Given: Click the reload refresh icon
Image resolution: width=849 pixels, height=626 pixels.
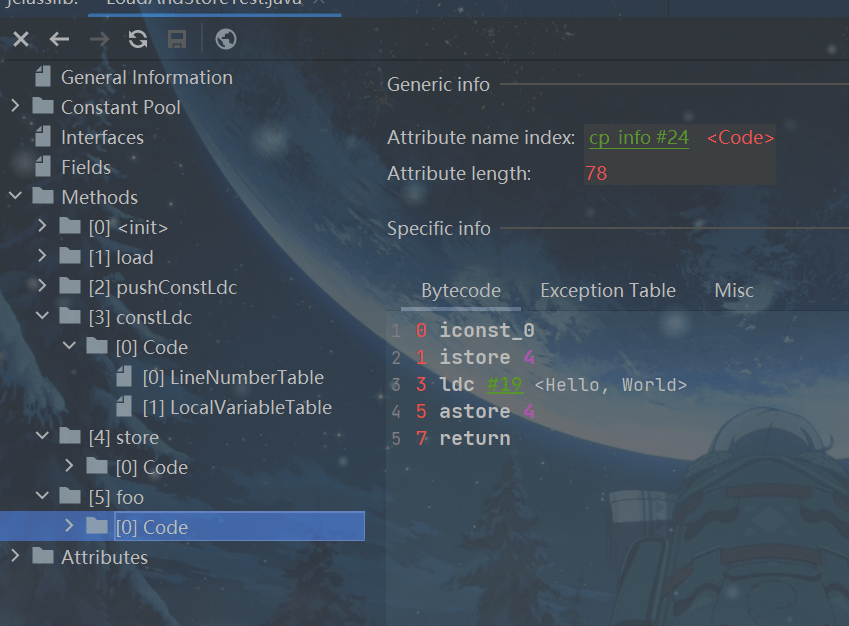Looking at the screenshot, I should click(x=138, y=40).
